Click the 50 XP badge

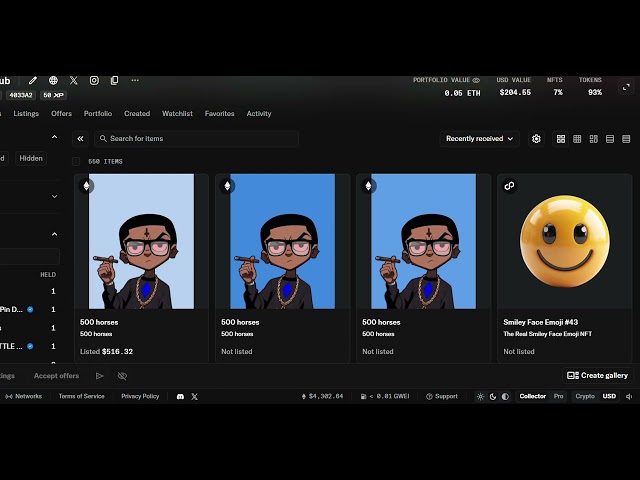[x=53, y=95]
